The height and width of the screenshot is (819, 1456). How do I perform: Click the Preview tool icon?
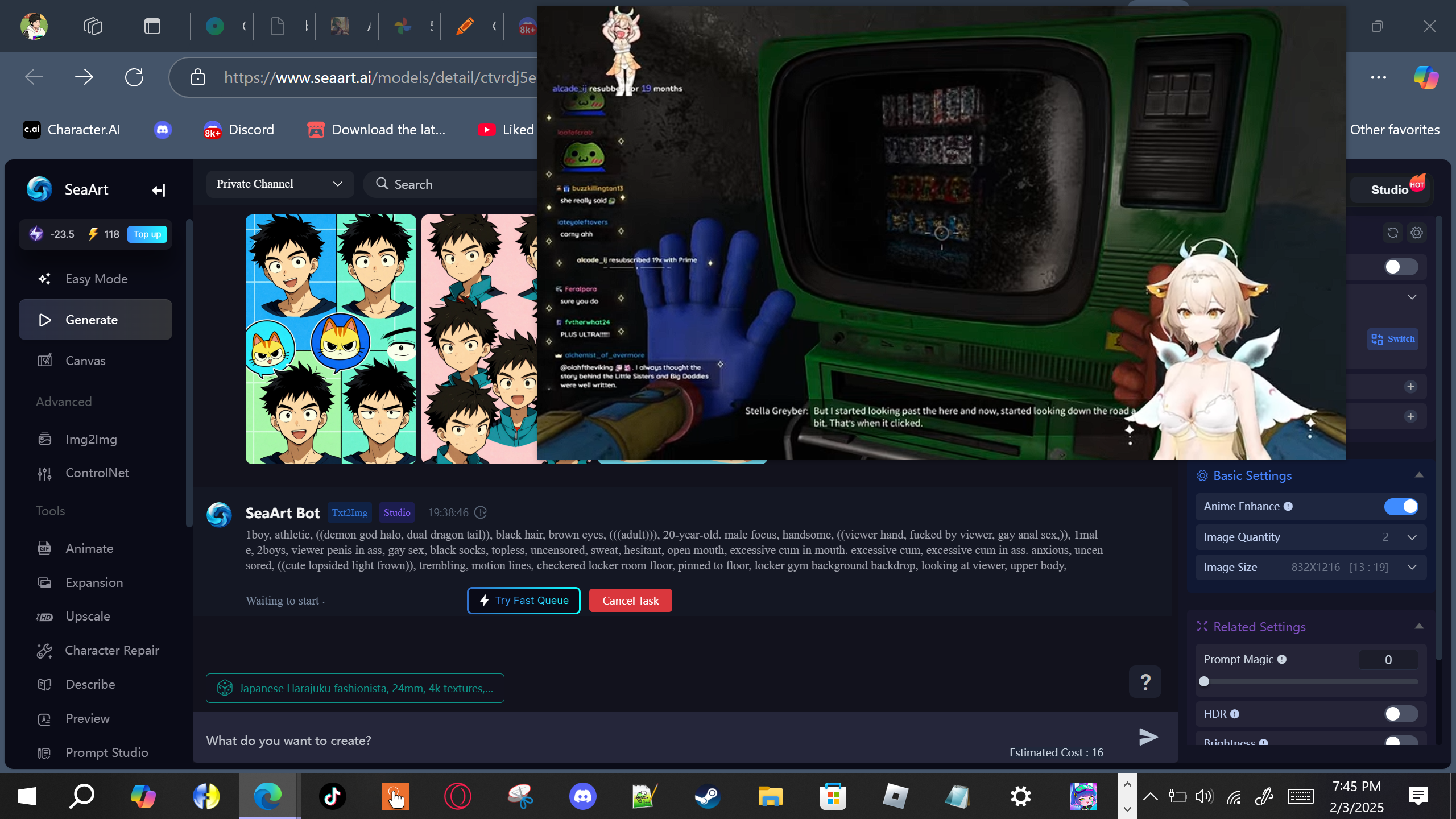44,719
